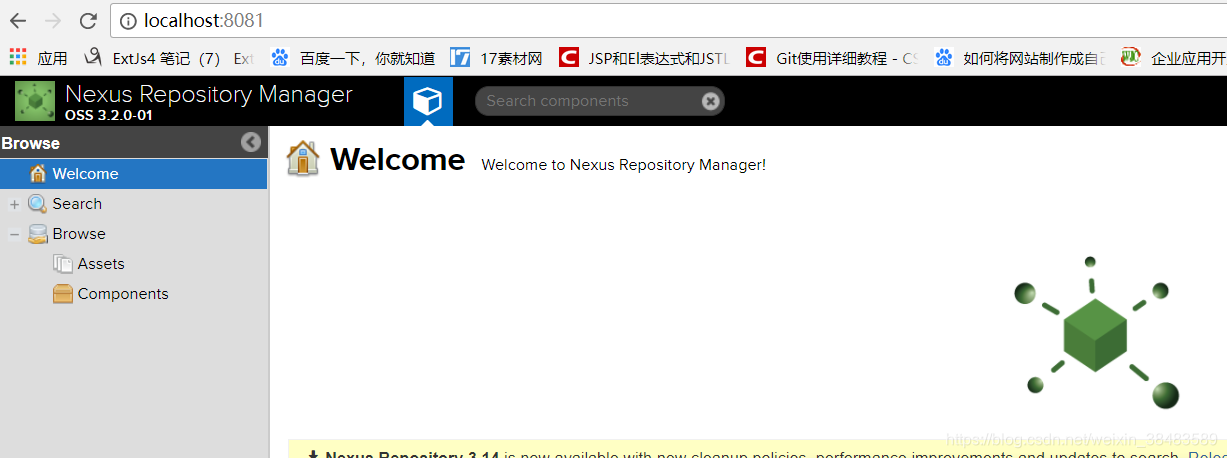Collapse the Browse side panel
Viewport: 1227px width, 458px height.
click(x=251, y=143)
